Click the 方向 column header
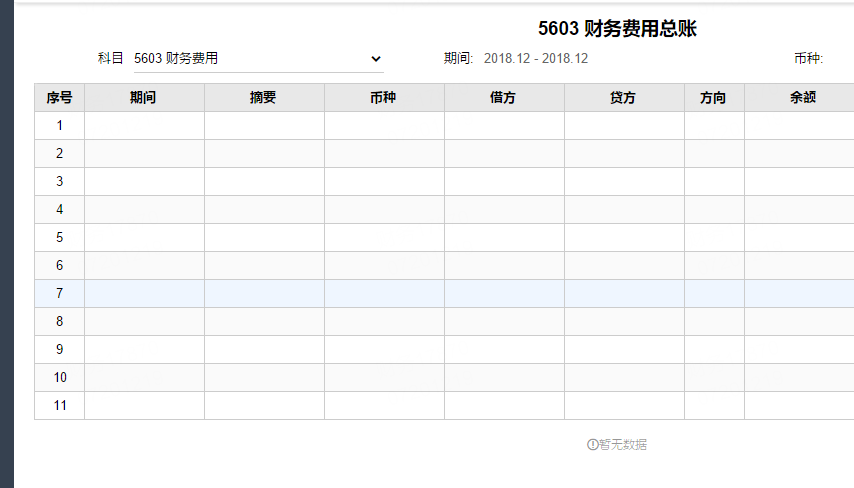 coord(714,97)
